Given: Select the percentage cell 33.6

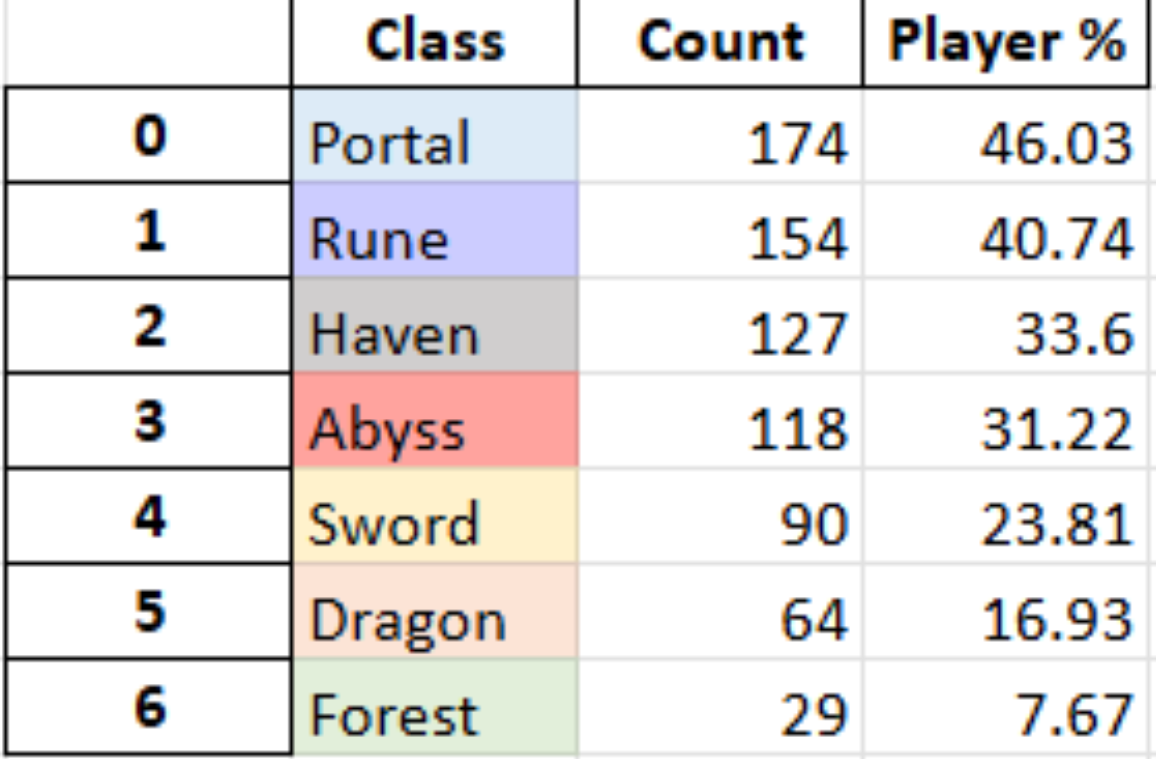Looking at the screenshot, I should 1006,325.
